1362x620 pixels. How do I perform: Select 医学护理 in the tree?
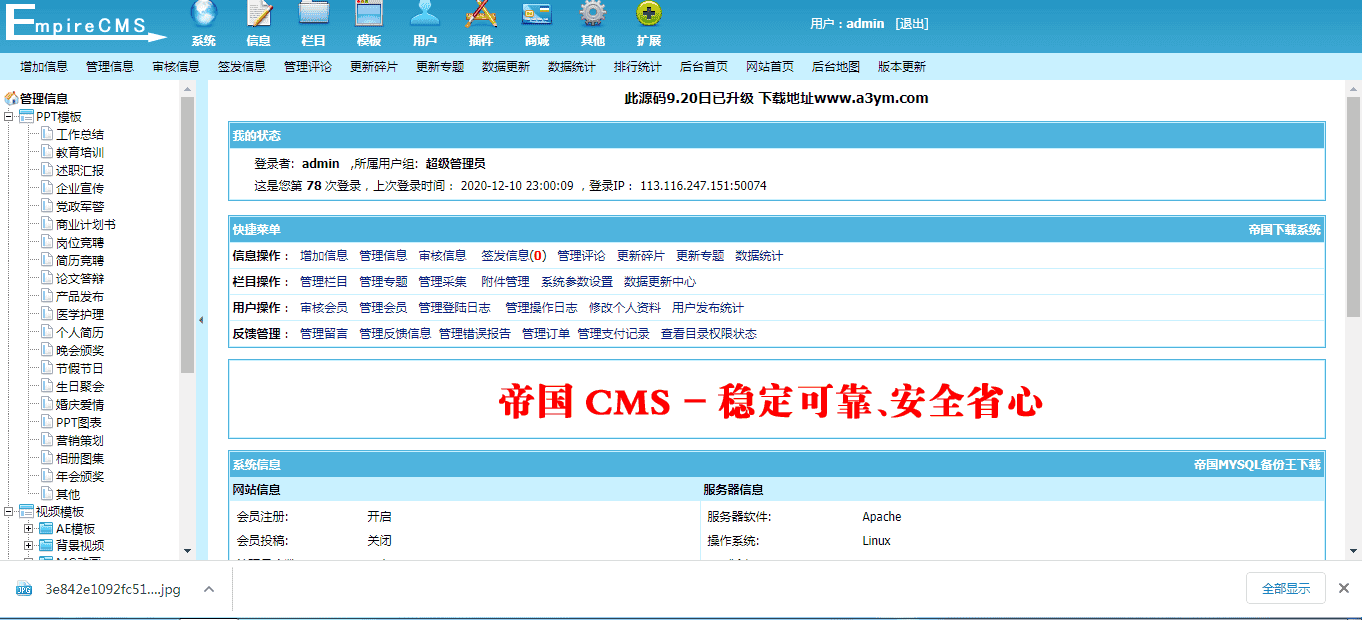coord(80,314)
